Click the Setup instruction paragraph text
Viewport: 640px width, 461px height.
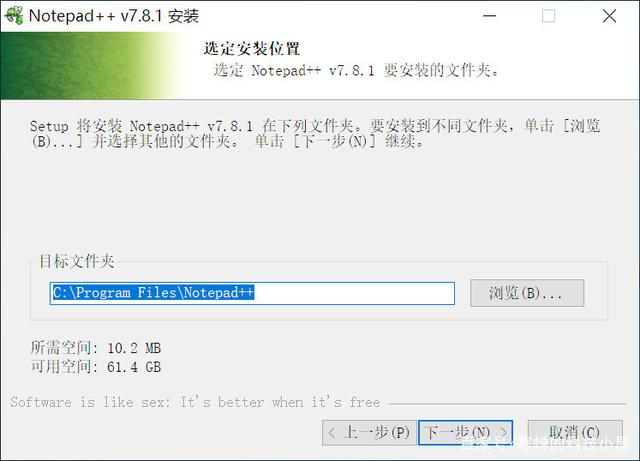[x=315, y=133]
